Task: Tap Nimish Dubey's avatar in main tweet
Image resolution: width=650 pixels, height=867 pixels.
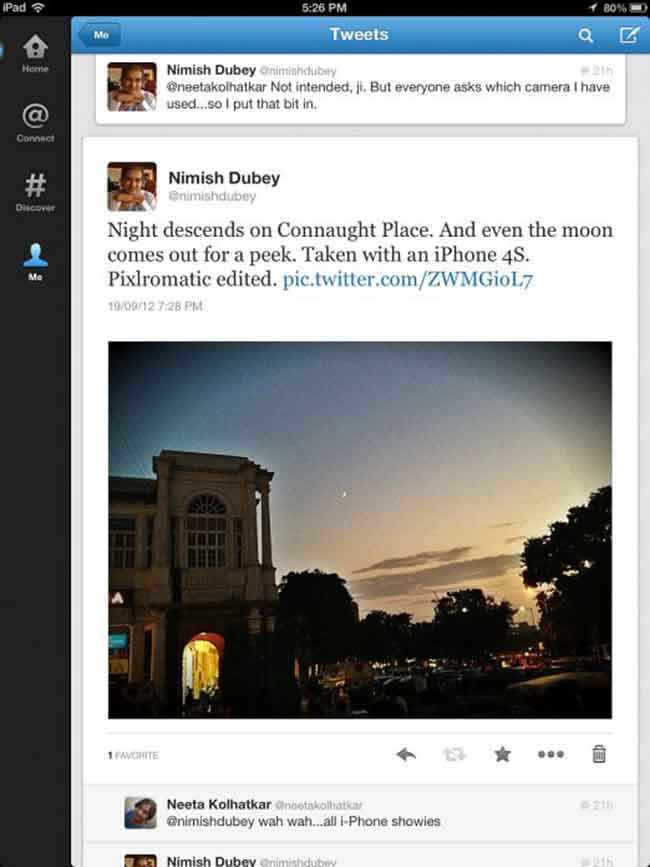Action: click(x=132, y=187)
